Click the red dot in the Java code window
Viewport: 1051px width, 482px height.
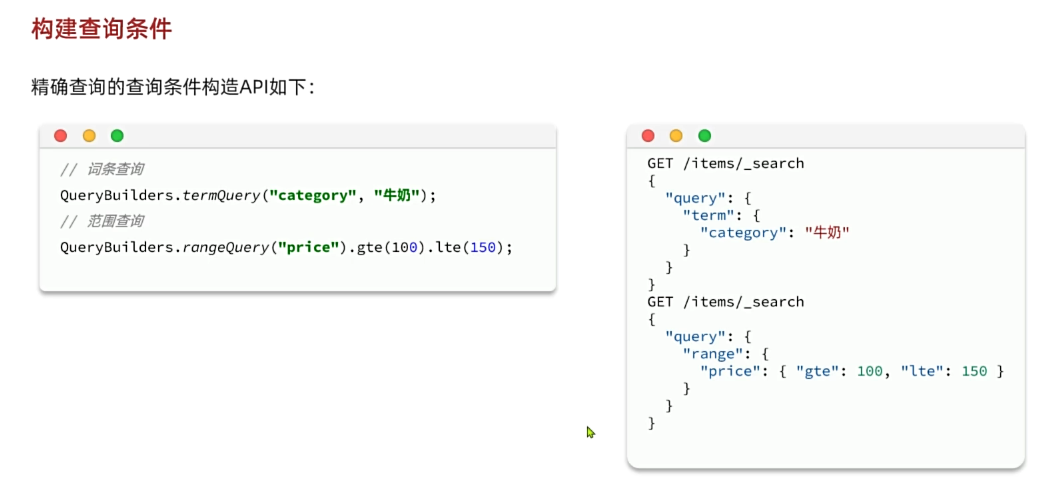click(x=61, y=136)
